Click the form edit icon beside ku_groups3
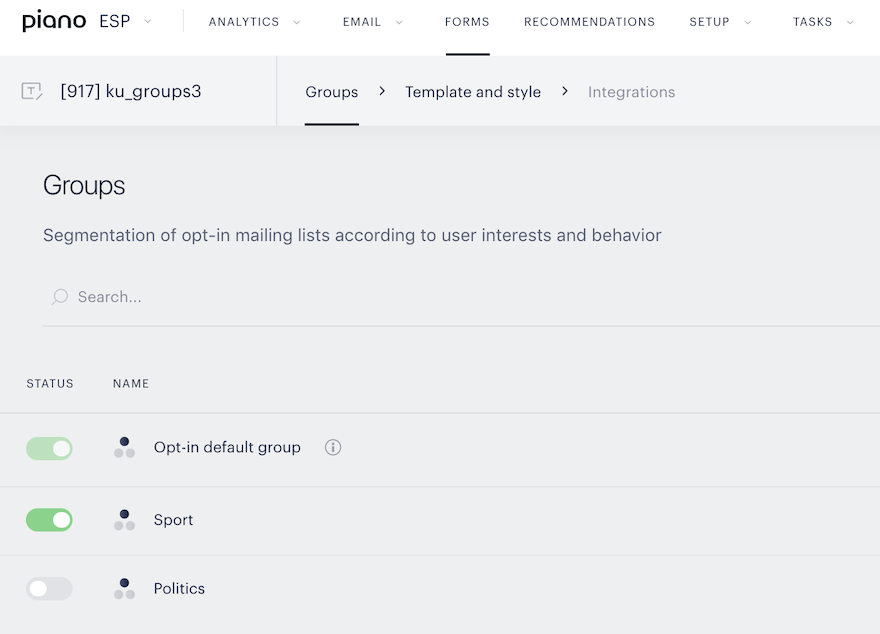Image resolution: width=880 pixels, height=634 pixels. pos(32,91)
